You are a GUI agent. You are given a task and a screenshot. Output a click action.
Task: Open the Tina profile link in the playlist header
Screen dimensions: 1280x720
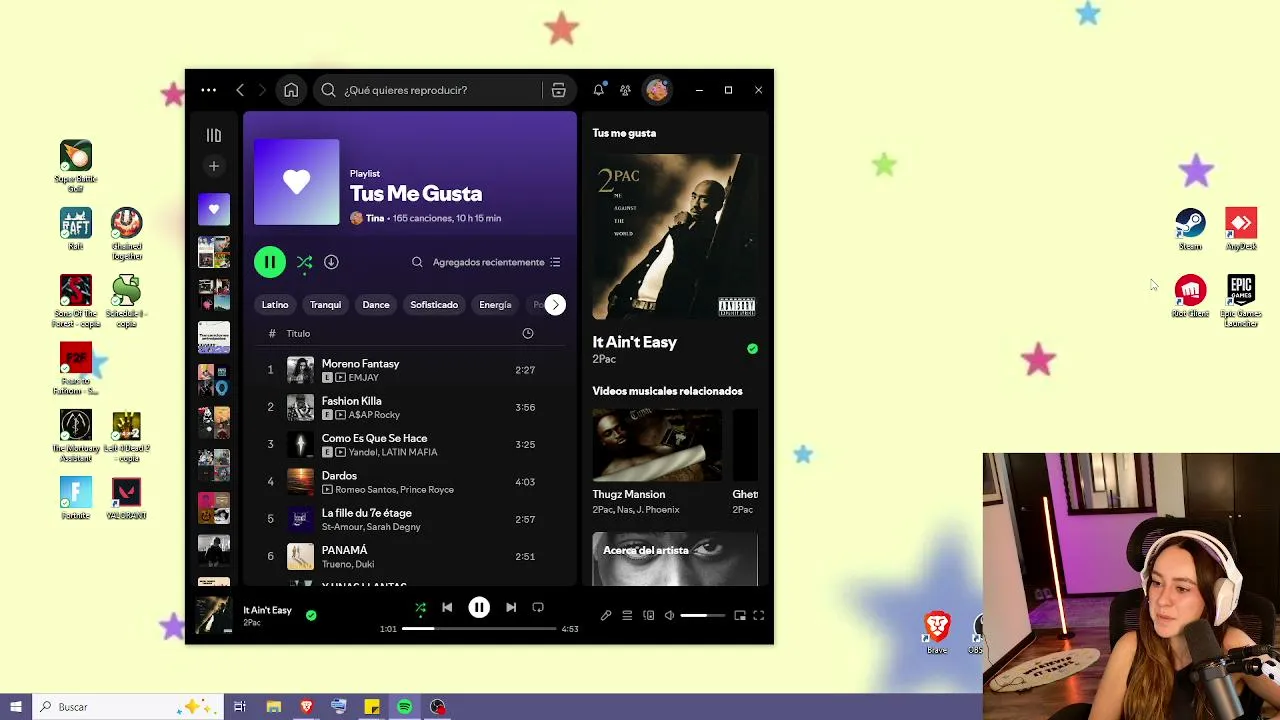coord(375,218)
